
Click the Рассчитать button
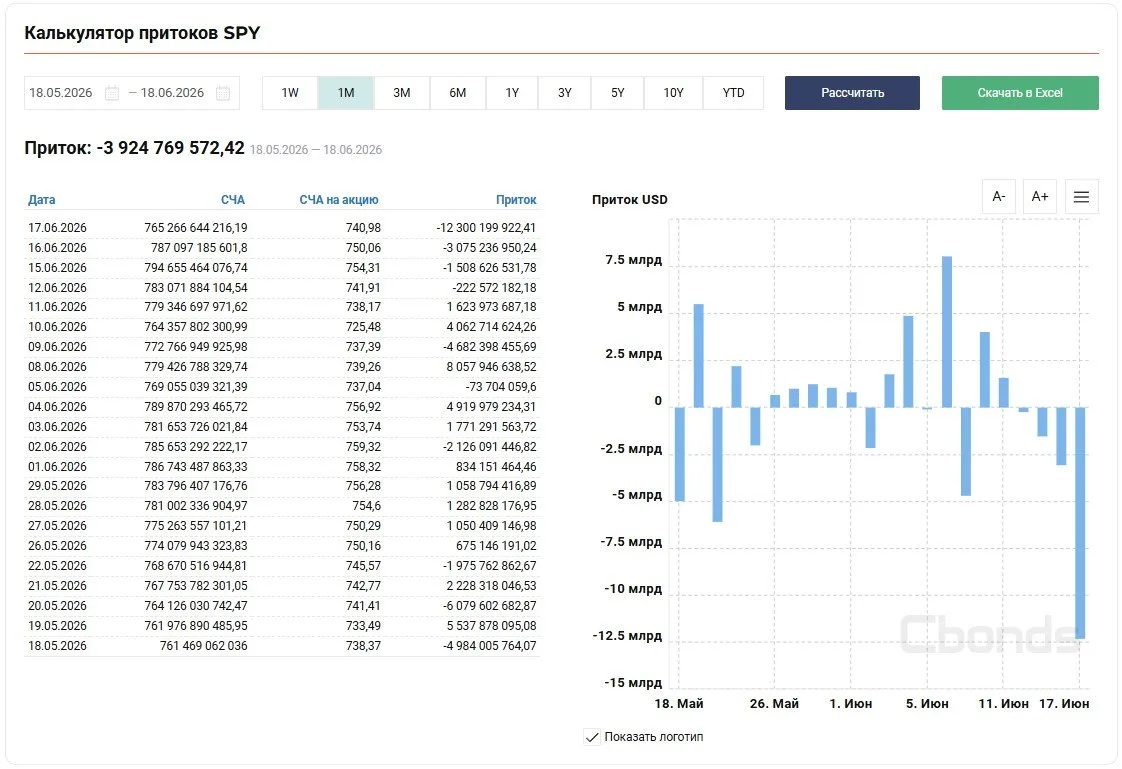coord(852,93)
